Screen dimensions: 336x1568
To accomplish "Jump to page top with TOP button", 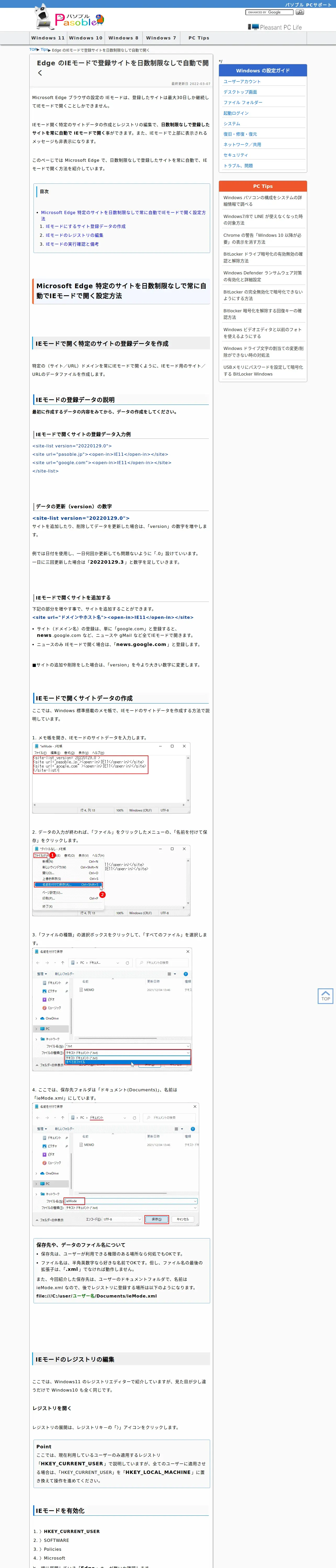I will [326, 996].
